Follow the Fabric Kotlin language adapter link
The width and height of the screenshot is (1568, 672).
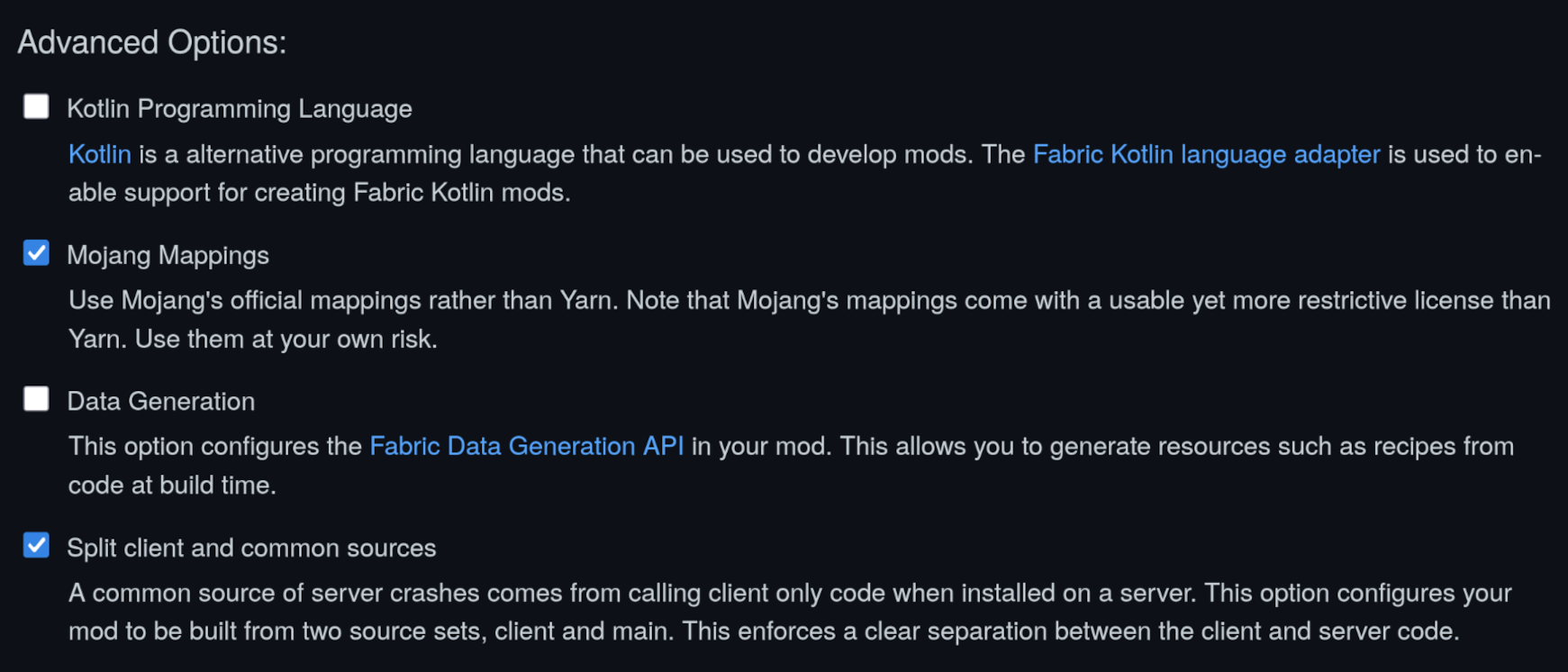[1205, 155]
